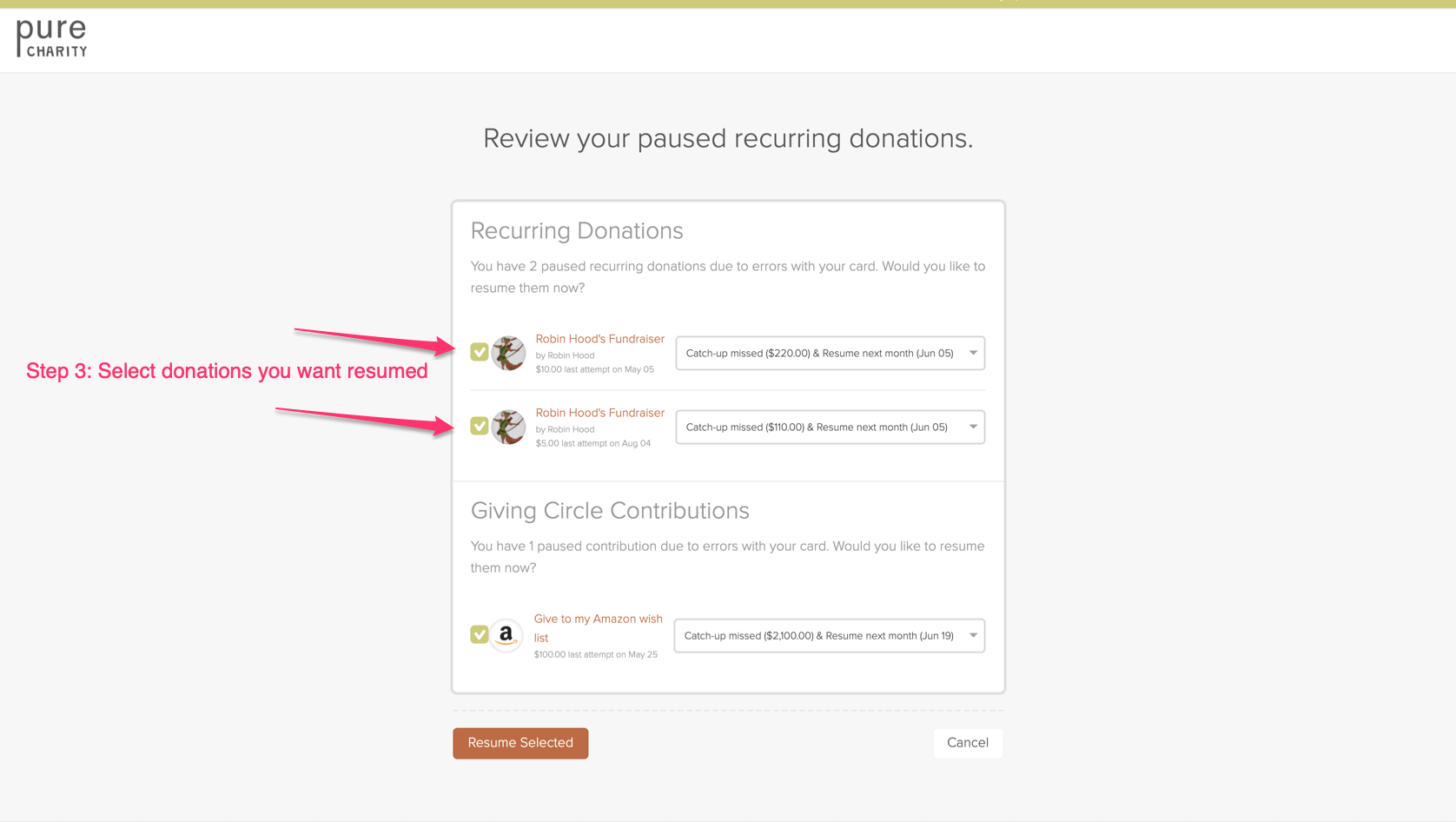Click the Pure Charity logo
The width and height of the screenshot is (1456, 822).
pos(52,38)
